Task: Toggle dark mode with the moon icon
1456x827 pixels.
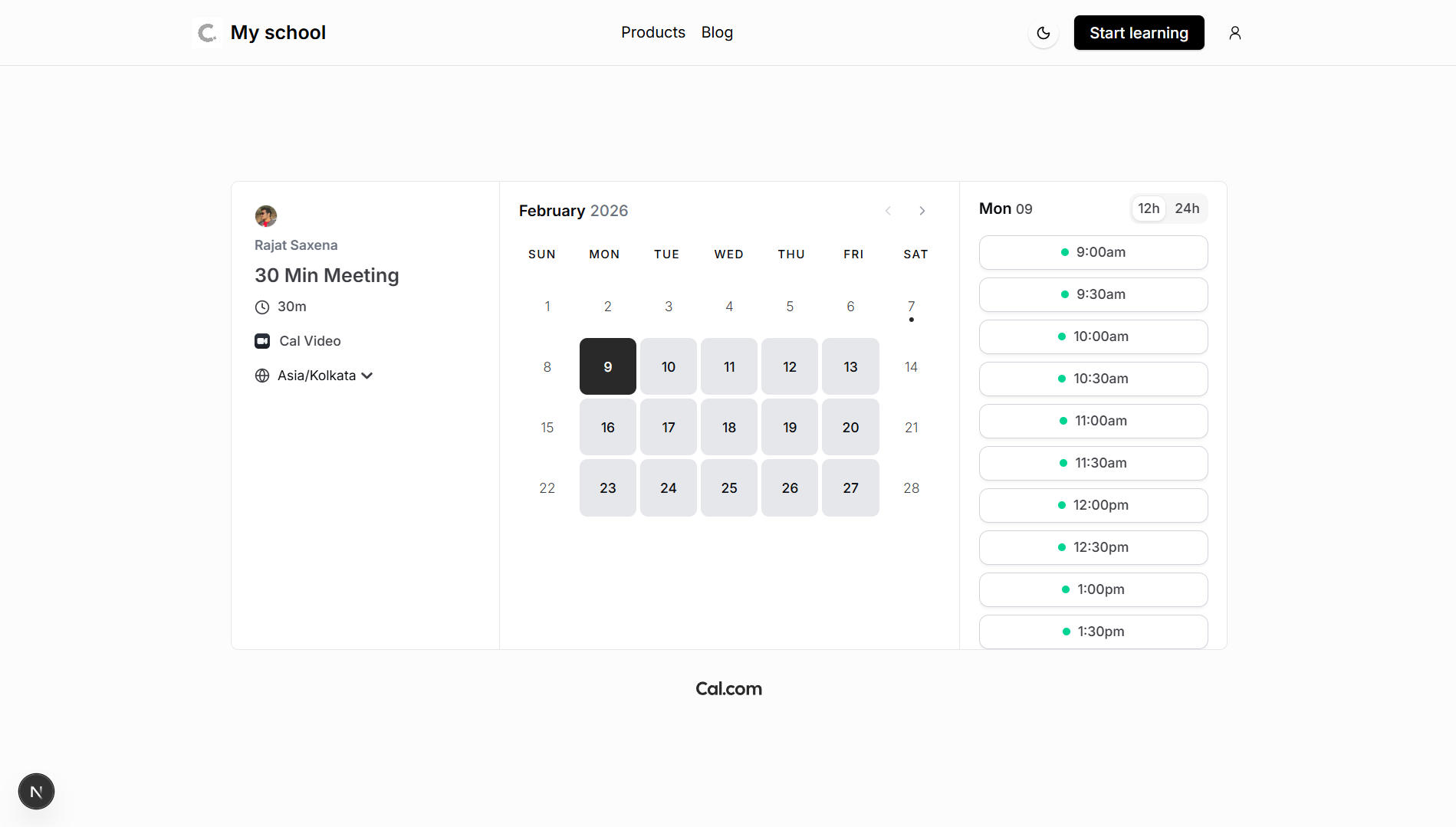Action: click(x=1043, y=33)
